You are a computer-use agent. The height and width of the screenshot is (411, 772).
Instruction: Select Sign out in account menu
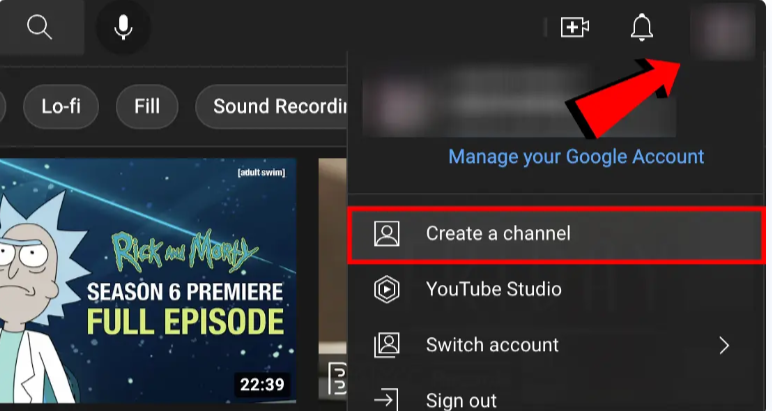click(556, 400)
